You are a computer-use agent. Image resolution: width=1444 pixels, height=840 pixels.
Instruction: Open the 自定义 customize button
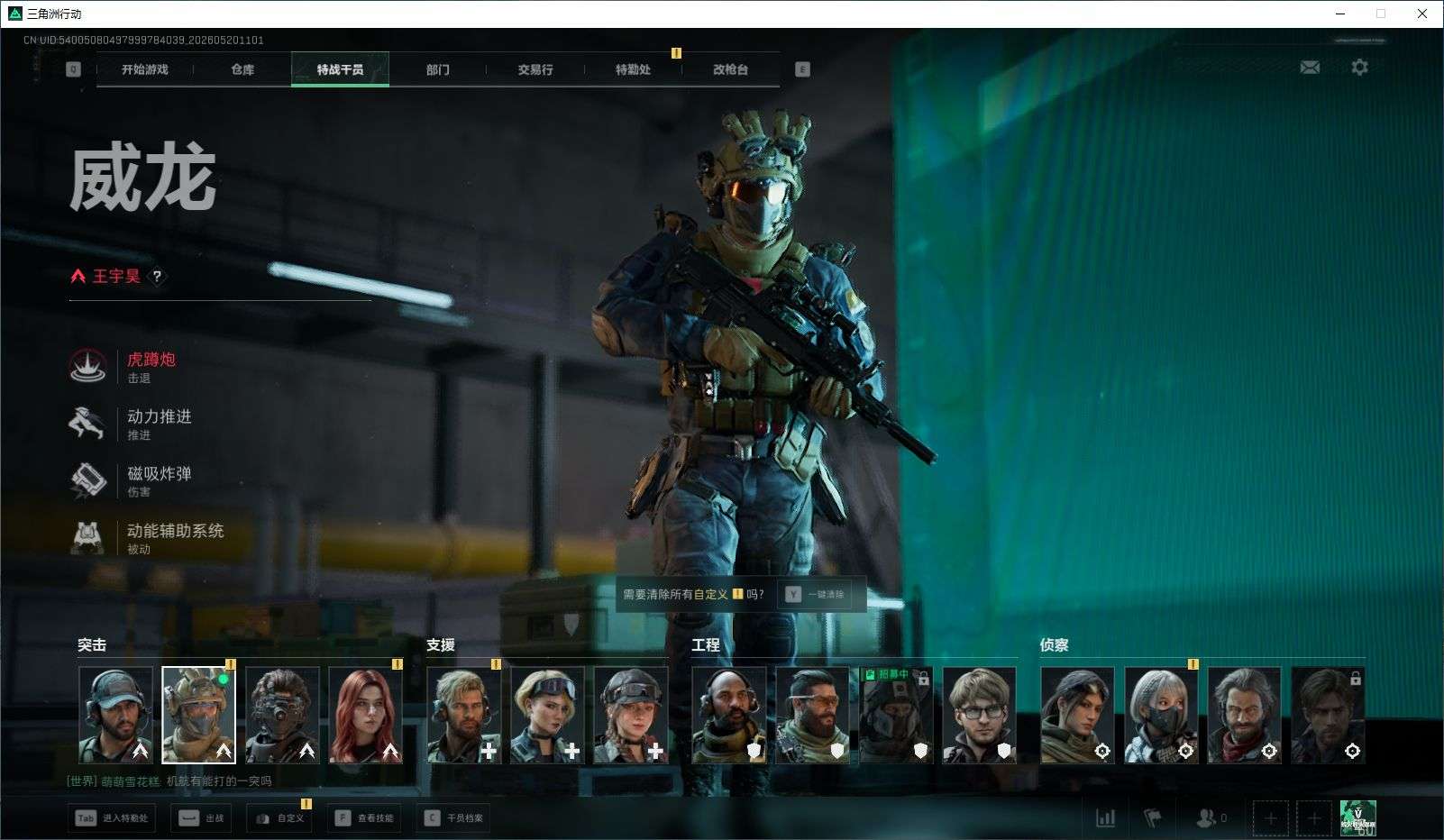coord(280,818)
